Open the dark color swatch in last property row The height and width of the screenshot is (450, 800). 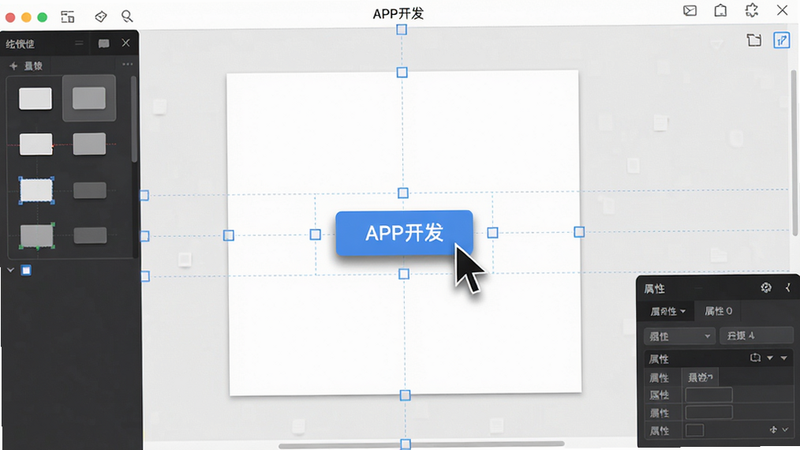tap(694, 430)
